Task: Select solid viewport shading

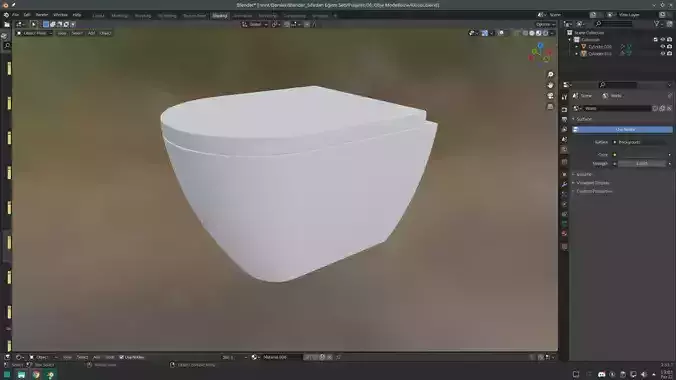Action: [x=532, y=33]
